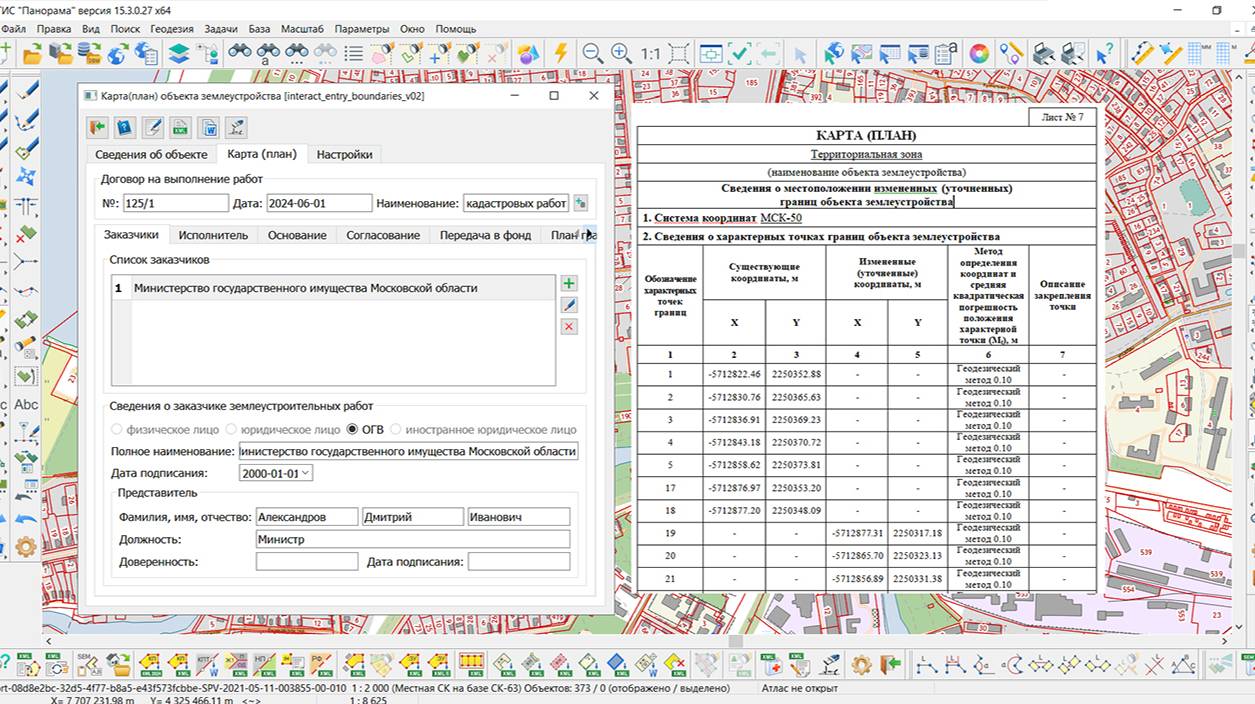
Task: Open the map layers stack icon
Action: [x=179, y=53]
